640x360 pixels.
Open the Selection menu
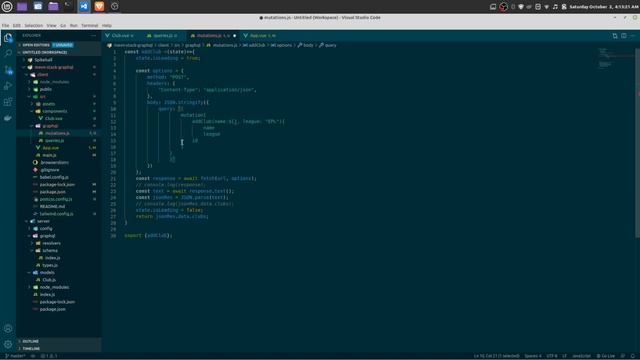pos(33,25)
